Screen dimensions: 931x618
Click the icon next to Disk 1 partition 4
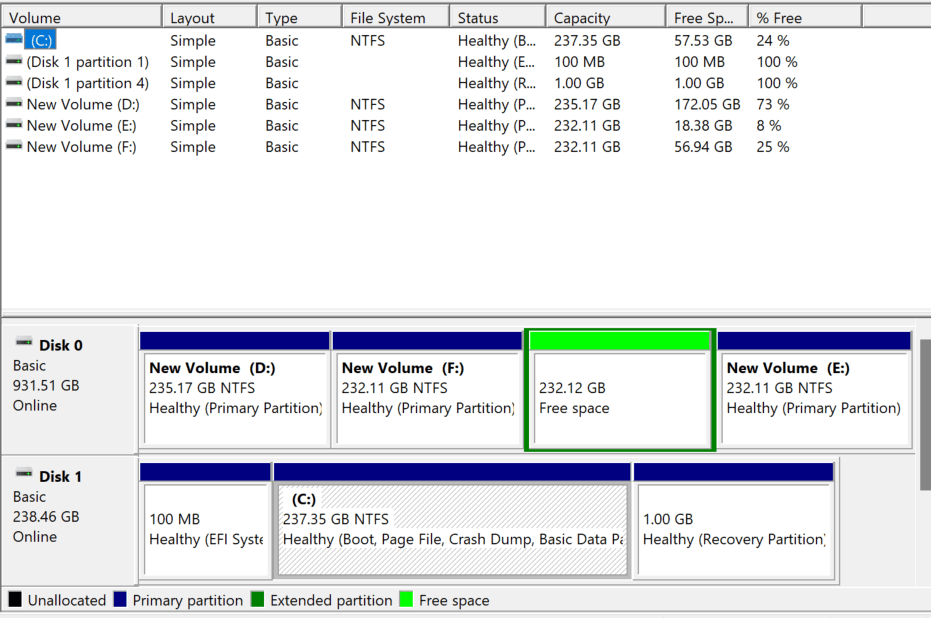click(14, 83)
